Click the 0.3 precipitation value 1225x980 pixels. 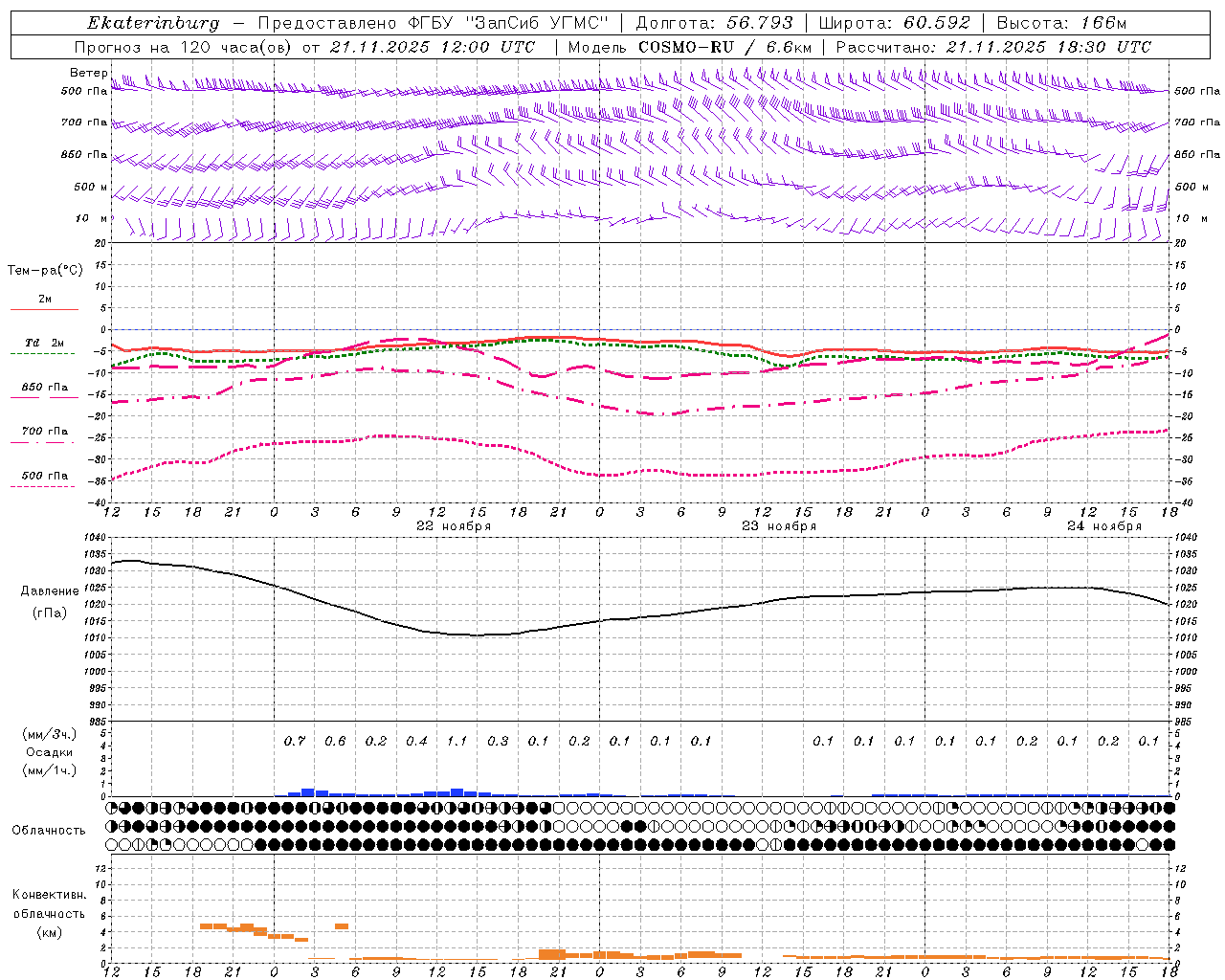pos(498,741)
